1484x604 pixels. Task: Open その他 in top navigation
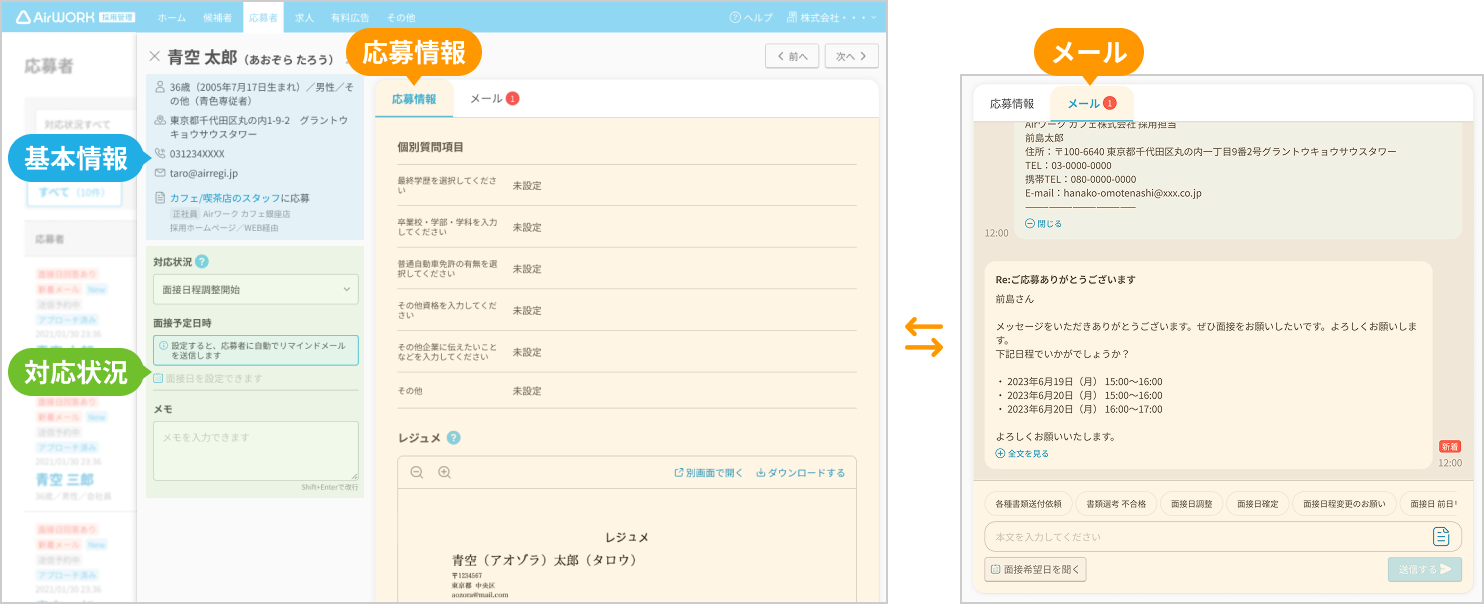[x=400, y=18]
